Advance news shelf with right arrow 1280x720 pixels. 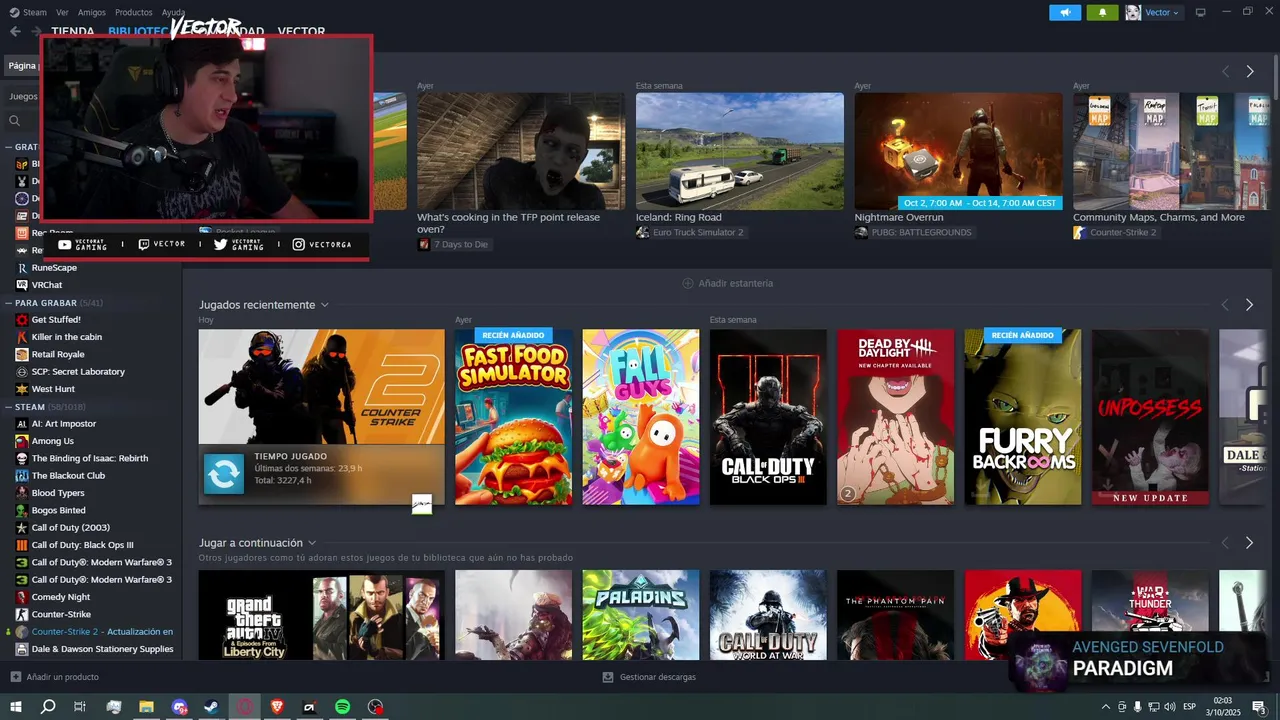[1250, 71]
